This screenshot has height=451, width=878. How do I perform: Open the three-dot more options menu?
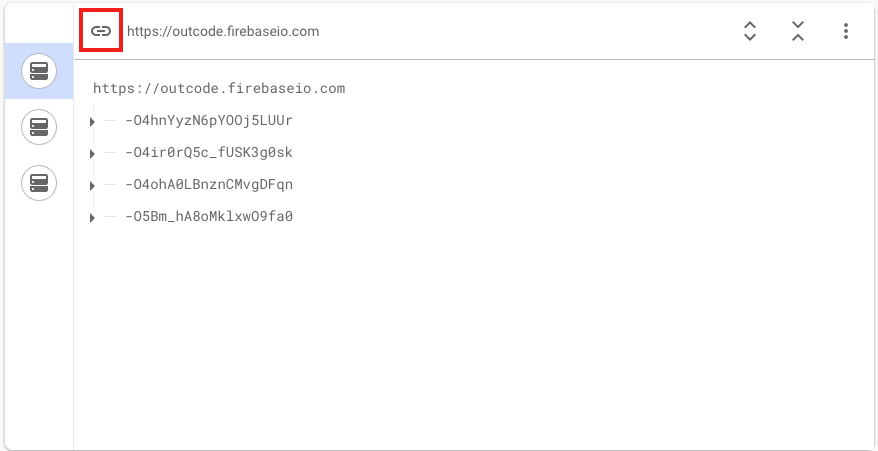tap(846, 31)
